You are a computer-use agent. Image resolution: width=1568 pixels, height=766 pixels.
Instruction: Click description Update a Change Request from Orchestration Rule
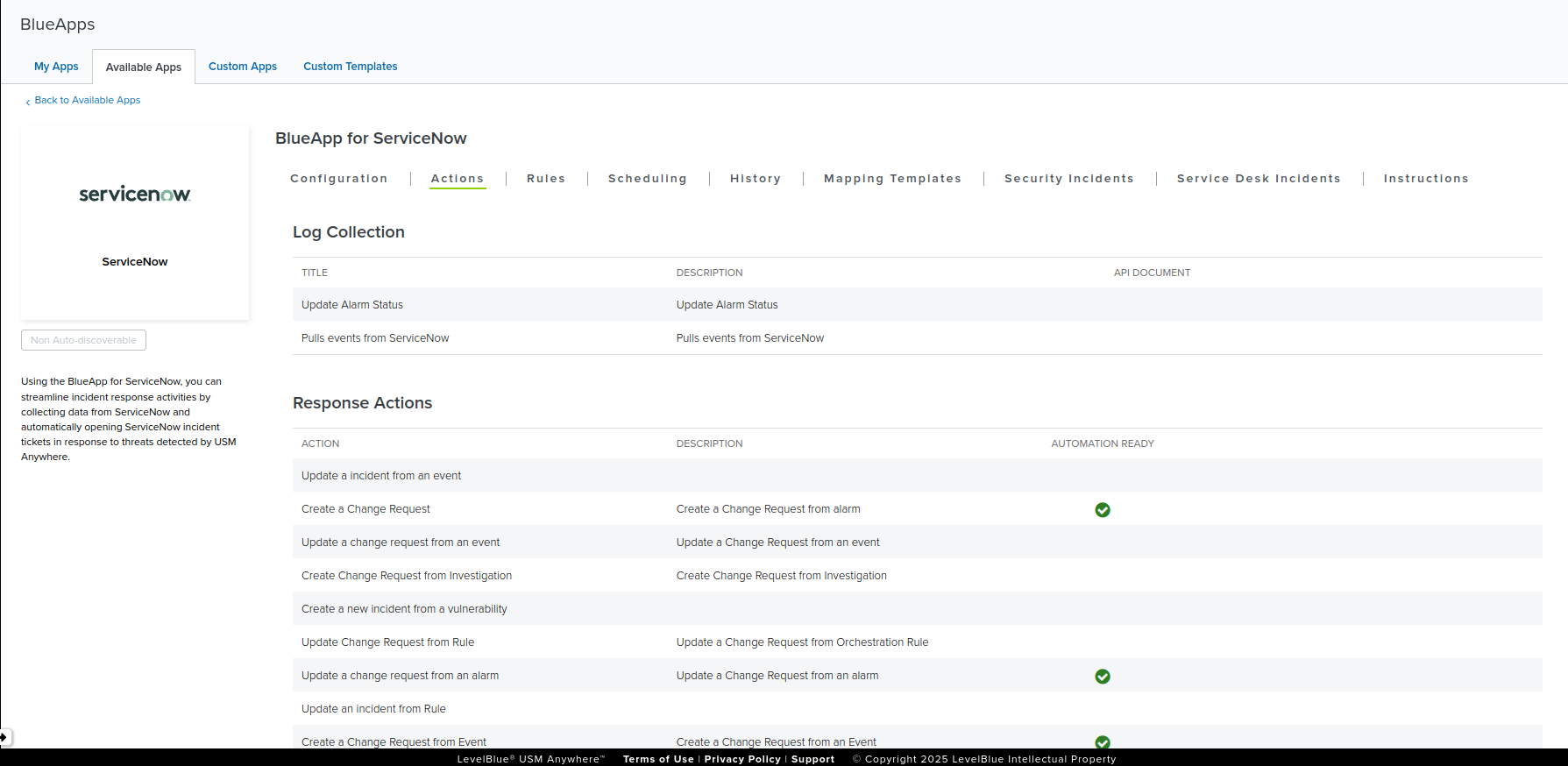click(x=802, y=642)
